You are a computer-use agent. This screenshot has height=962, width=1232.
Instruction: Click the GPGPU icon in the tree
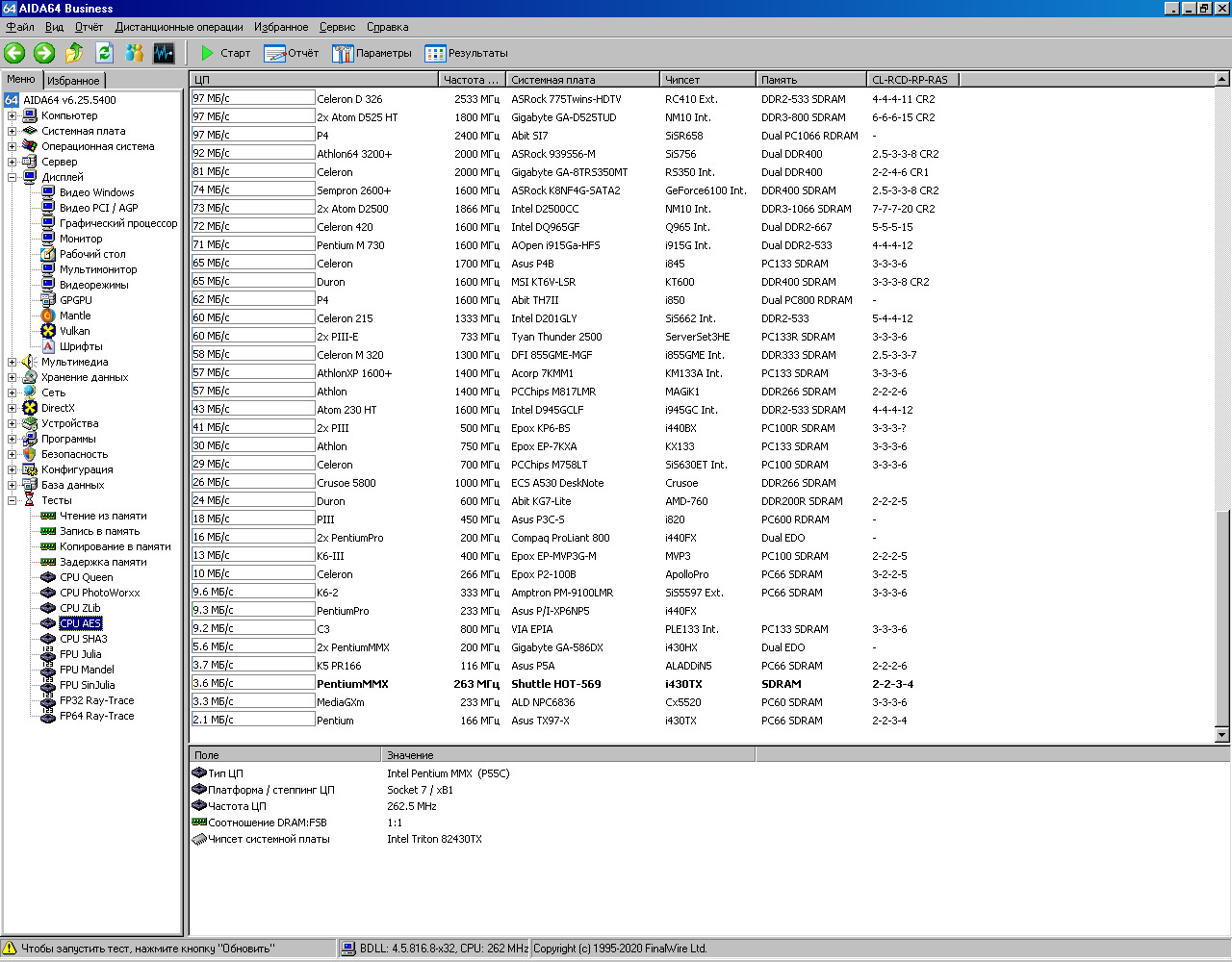(x=48, y=300)
